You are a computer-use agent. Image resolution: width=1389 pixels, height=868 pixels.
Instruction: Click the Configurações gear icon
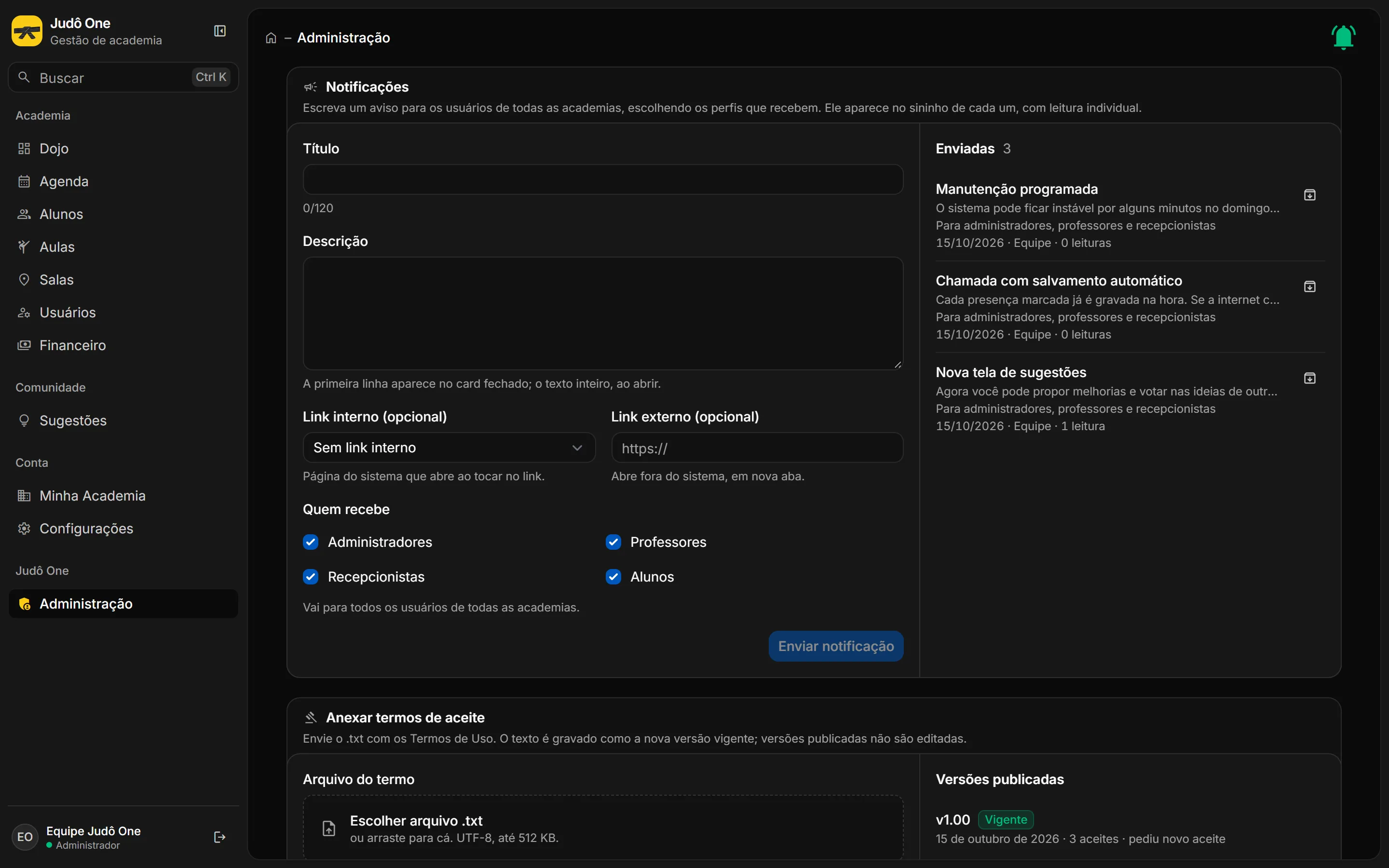[x=24, y=529]
